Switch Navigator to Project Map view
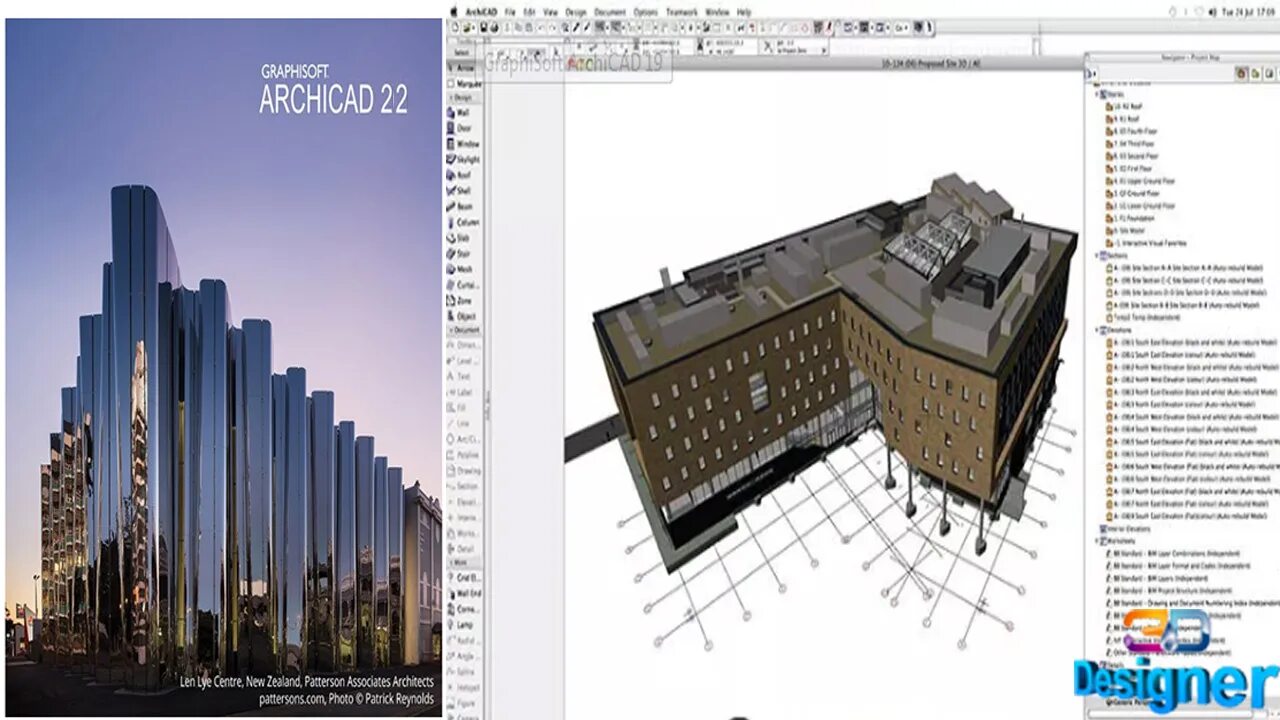 [x=1241, y=73]
